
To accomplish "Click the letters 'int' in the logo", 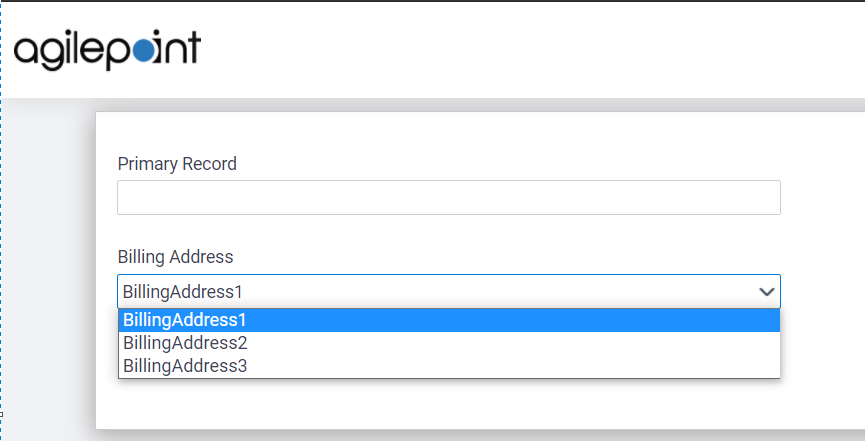I will coord(178,49).
